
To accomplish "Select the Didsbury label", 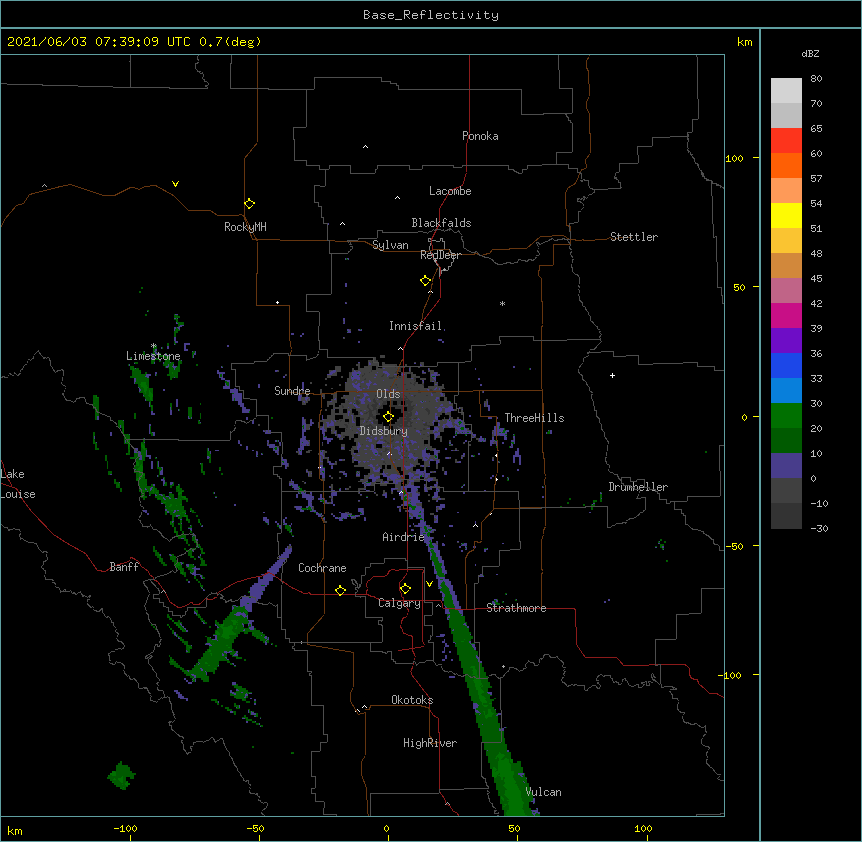I will 384,431.
